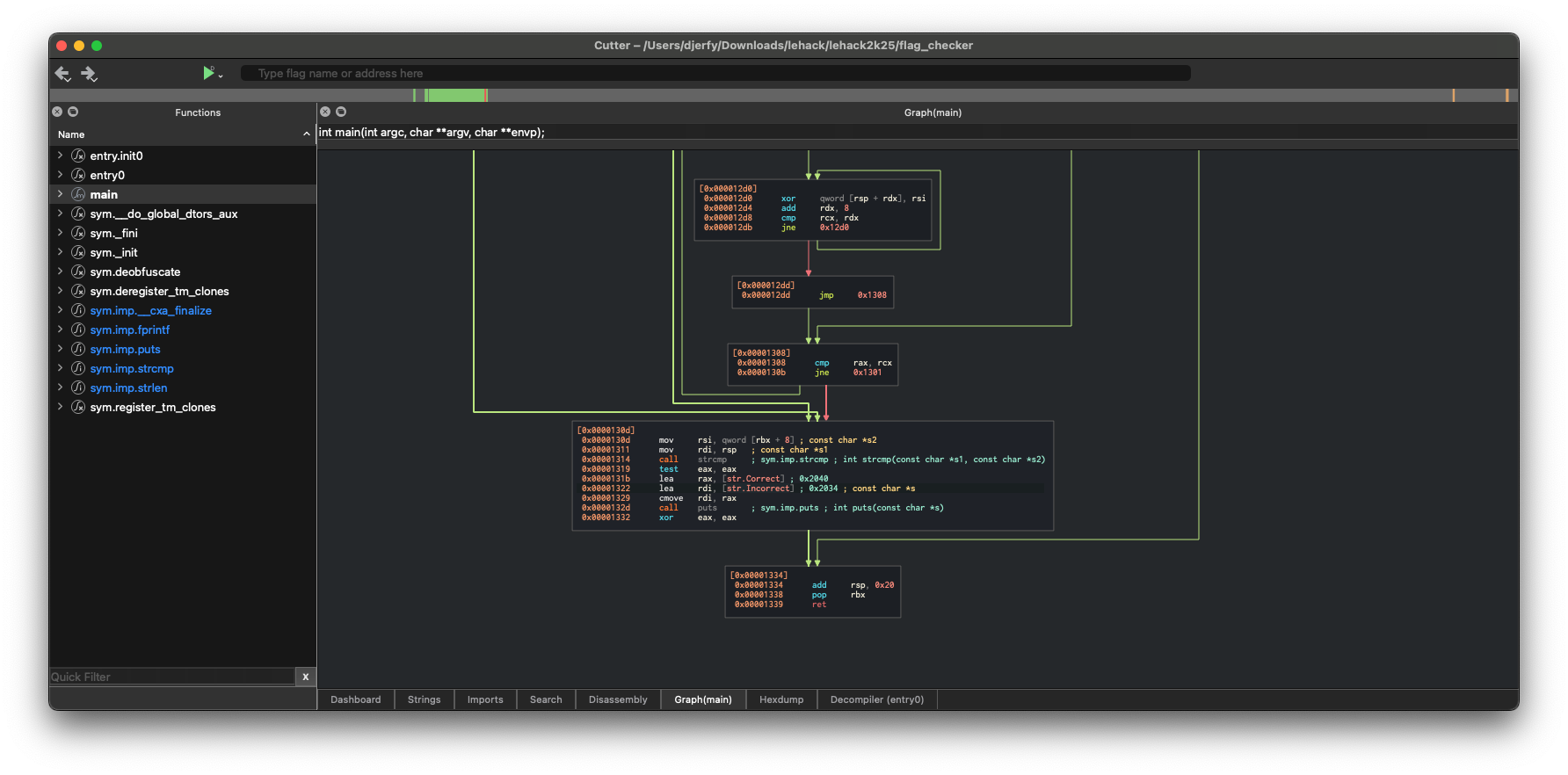Open the Decompiler (entry0) tab
Screen dimensions: 1568x775
click(877, 699)
